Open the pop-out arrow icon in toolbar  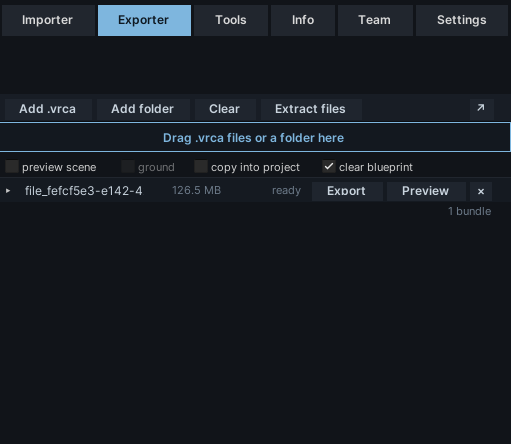(x=482, y=109)
